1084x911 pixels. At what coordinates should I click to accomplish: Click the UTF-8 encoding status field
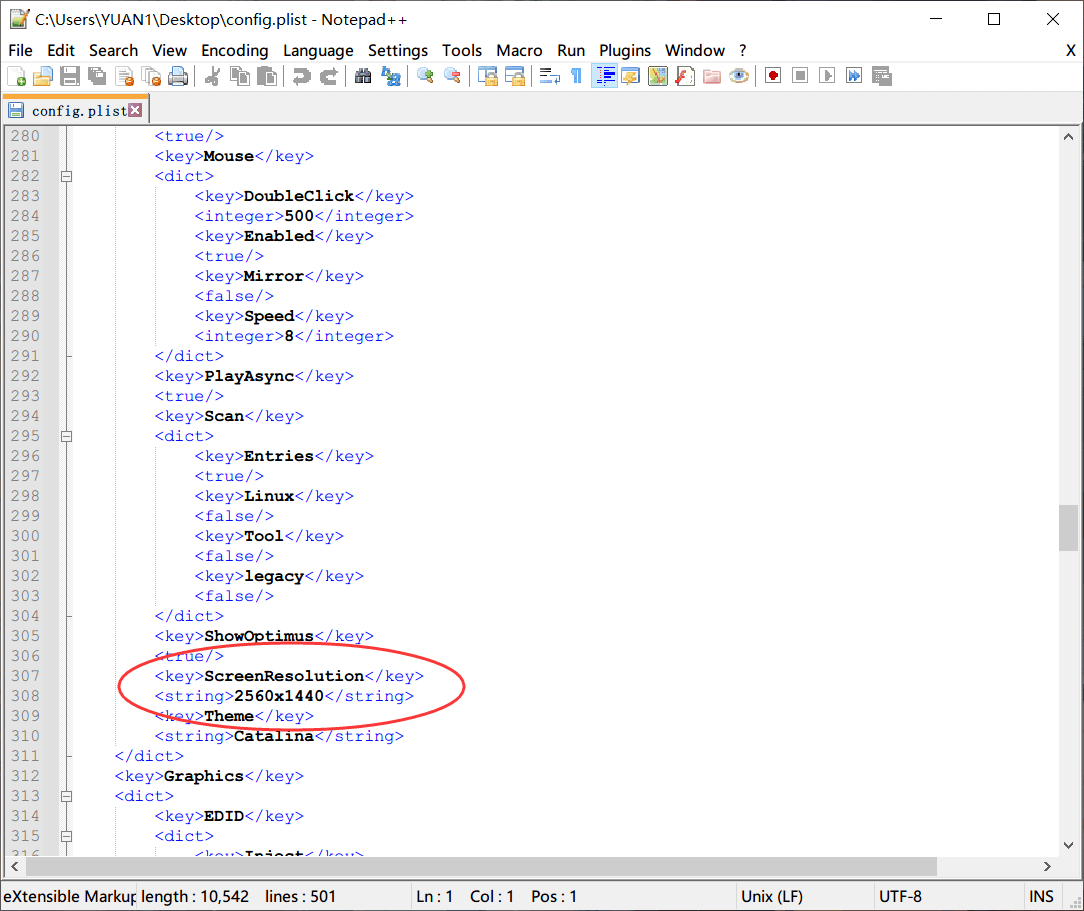900,896
